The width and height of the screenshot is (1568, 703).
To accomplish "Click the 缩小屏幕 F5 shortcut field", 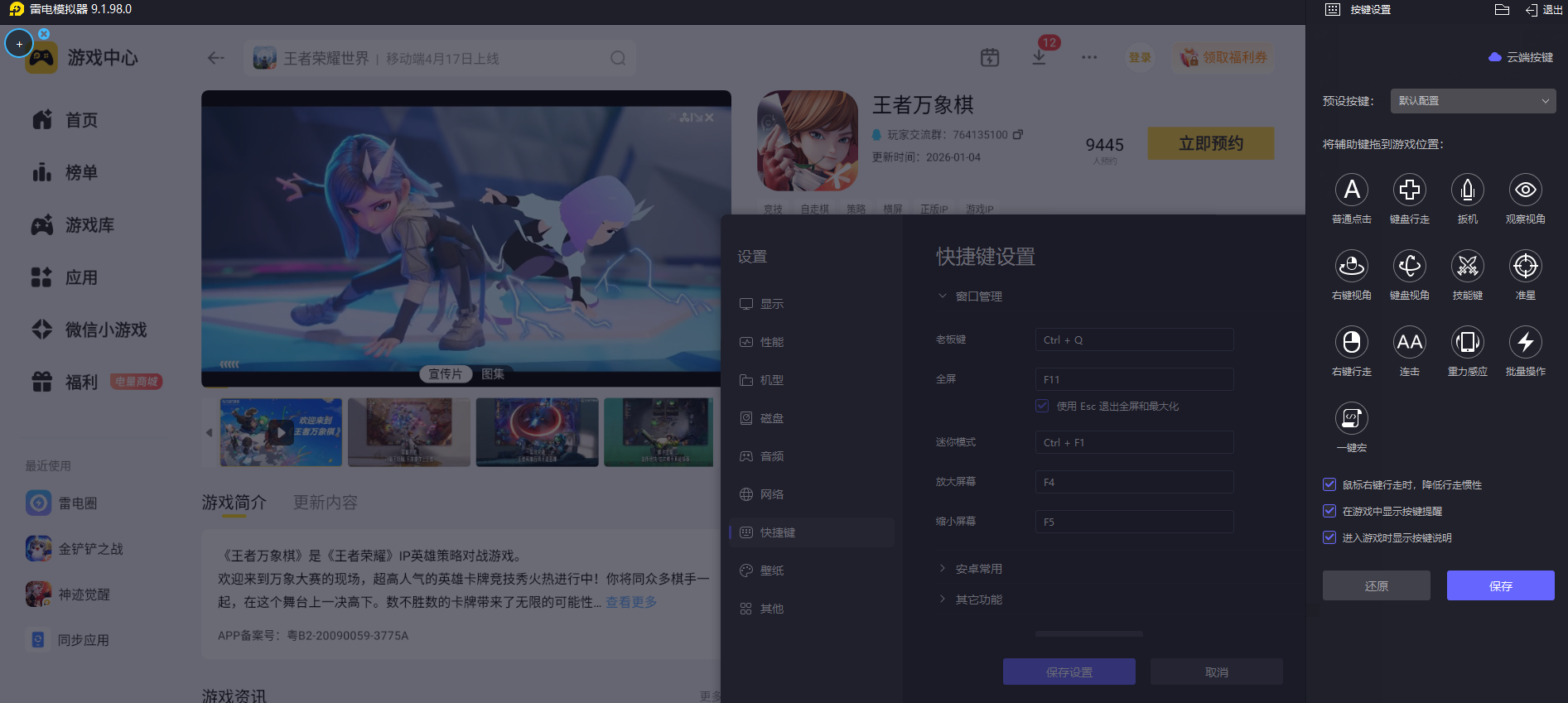I will 1135,522.
